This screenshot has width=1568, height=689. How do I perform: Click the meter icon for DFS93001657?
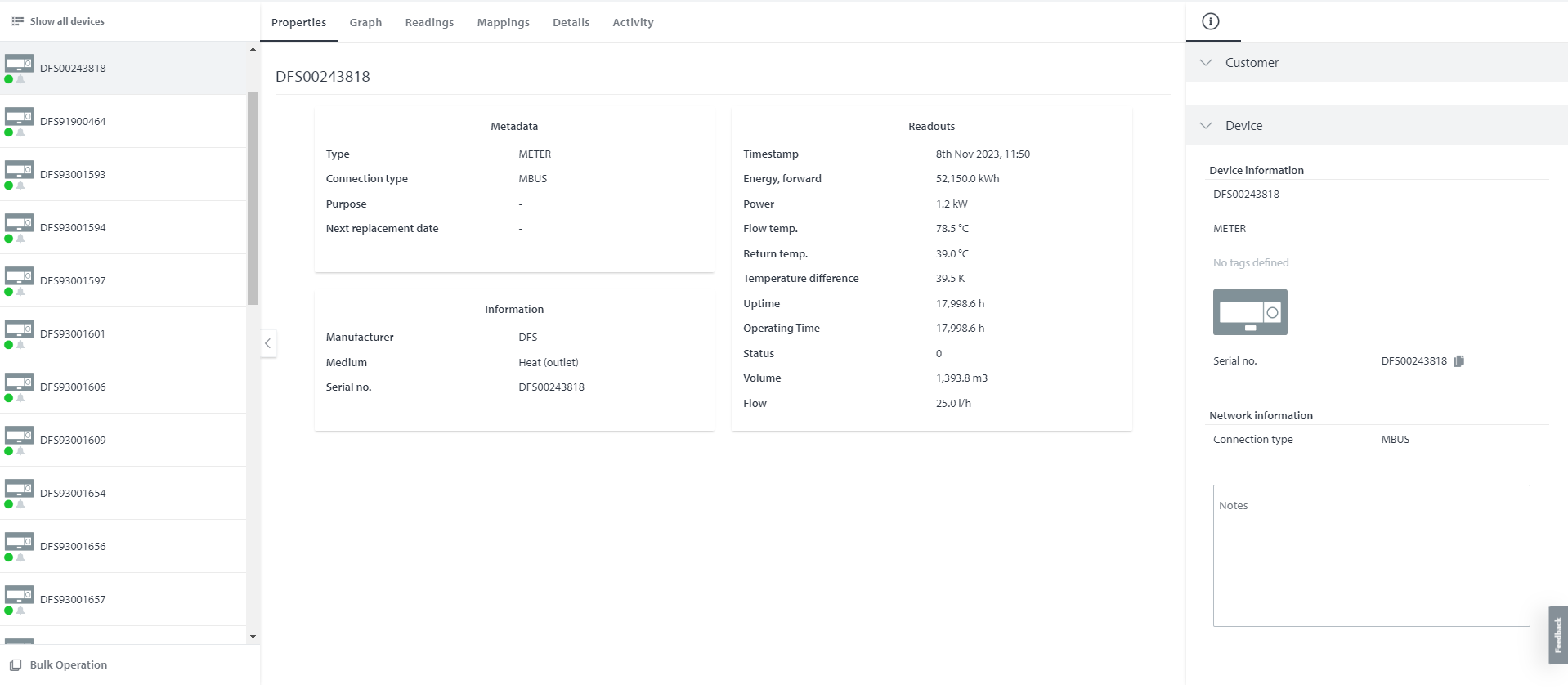pyautogui.click(x=20, y=594)
